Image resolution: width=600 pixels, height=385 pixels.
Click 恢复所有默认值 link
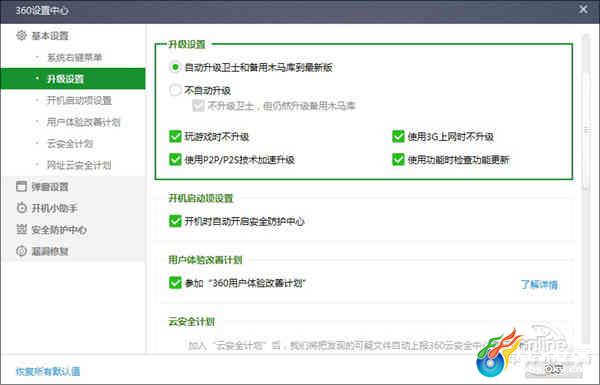pos(48,371)
